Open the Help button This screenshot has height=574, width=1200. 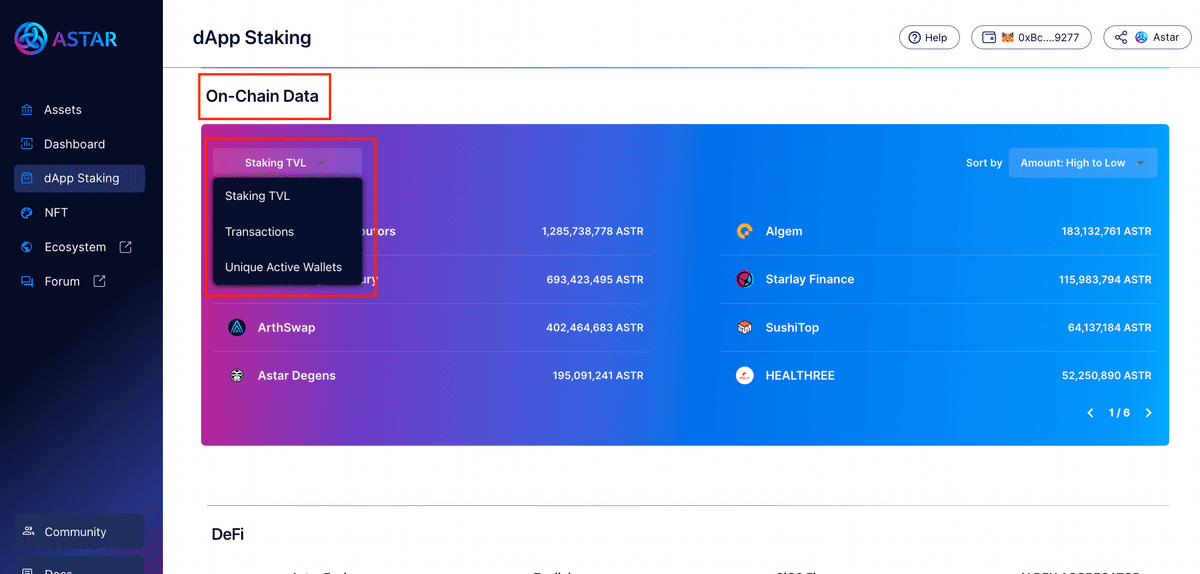click(929, 37)
